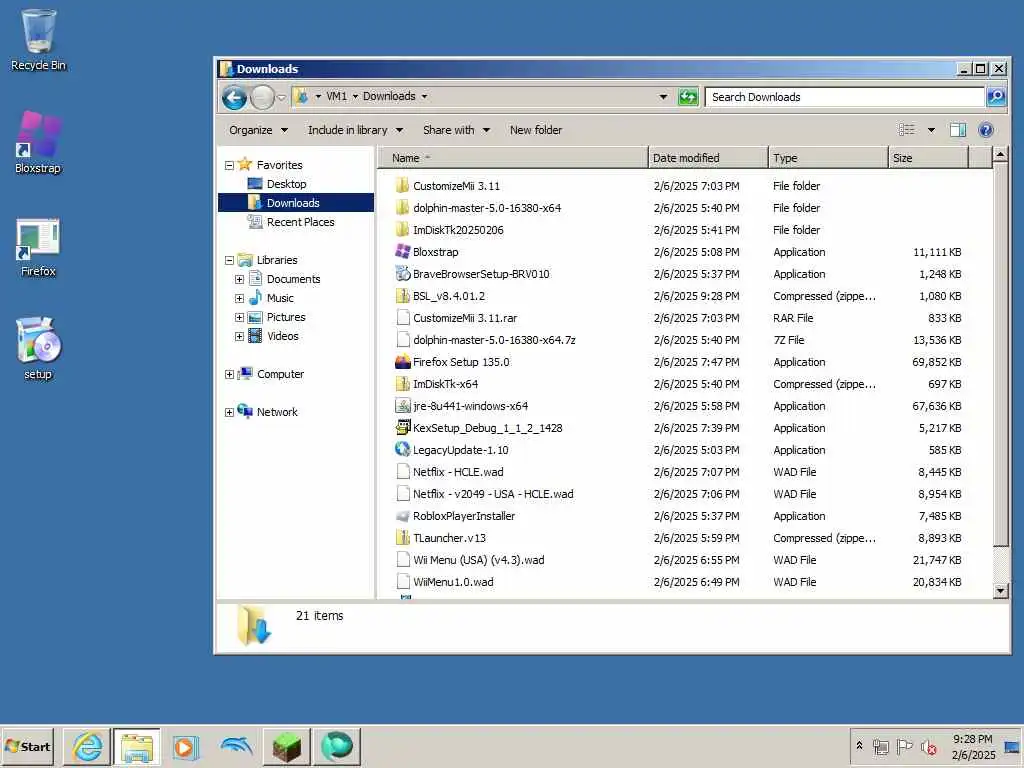
Task: Select the dolphin-master-5.0-16380-x64.7z file
Action: [494, 340]
